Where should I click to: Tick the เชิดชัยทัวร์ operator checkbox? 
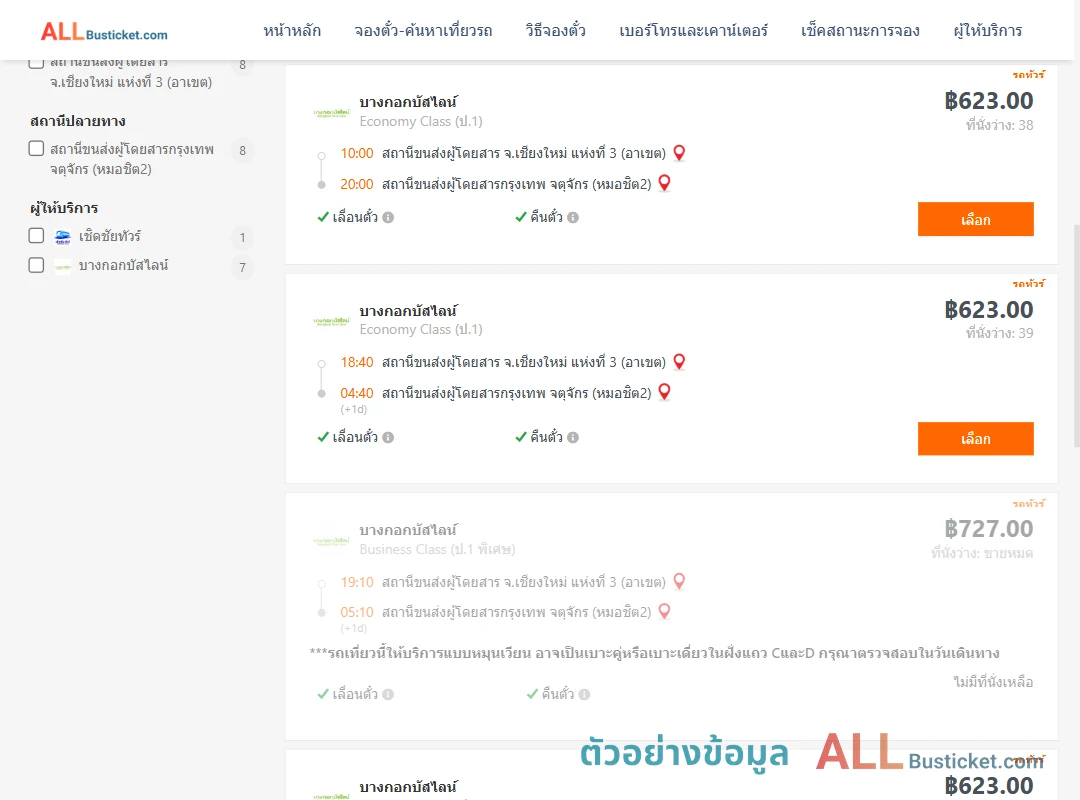pyautogui.click(x=37, y=236)
